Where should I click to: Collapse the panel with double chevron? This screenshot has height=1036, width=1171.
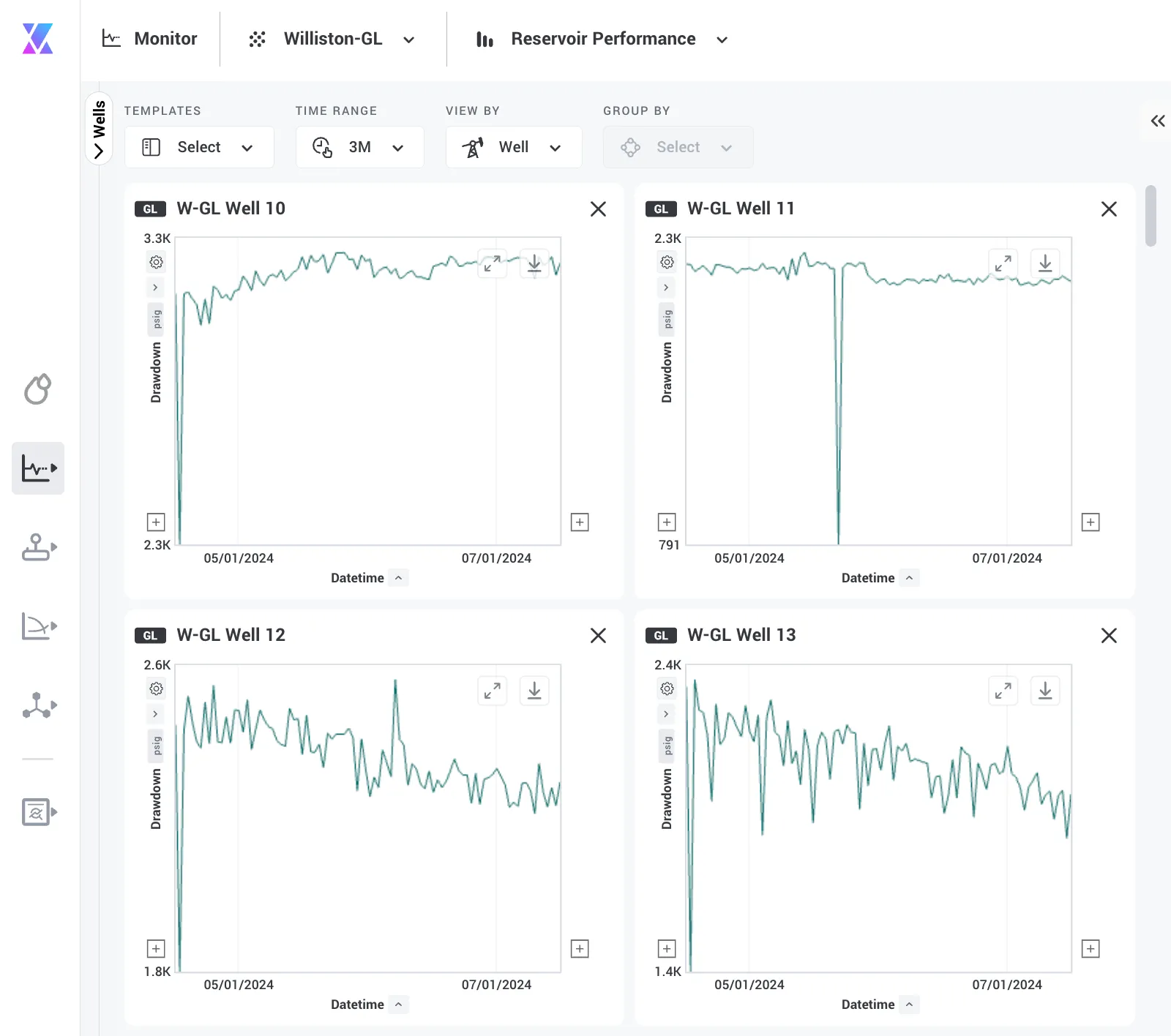[1157, 121]
